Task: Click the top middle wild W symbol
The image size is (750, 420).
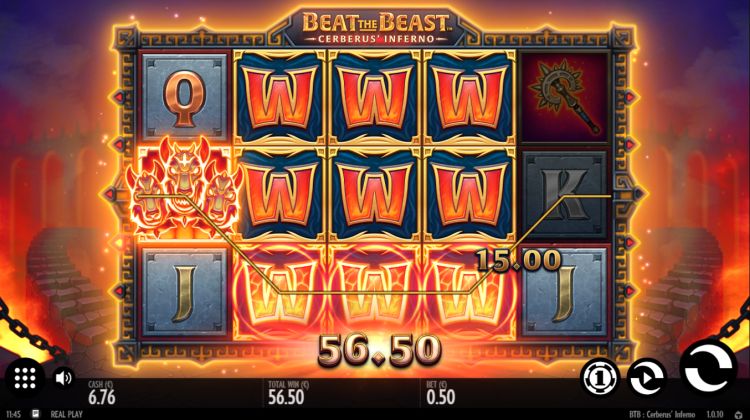Action: click(375, 98)
